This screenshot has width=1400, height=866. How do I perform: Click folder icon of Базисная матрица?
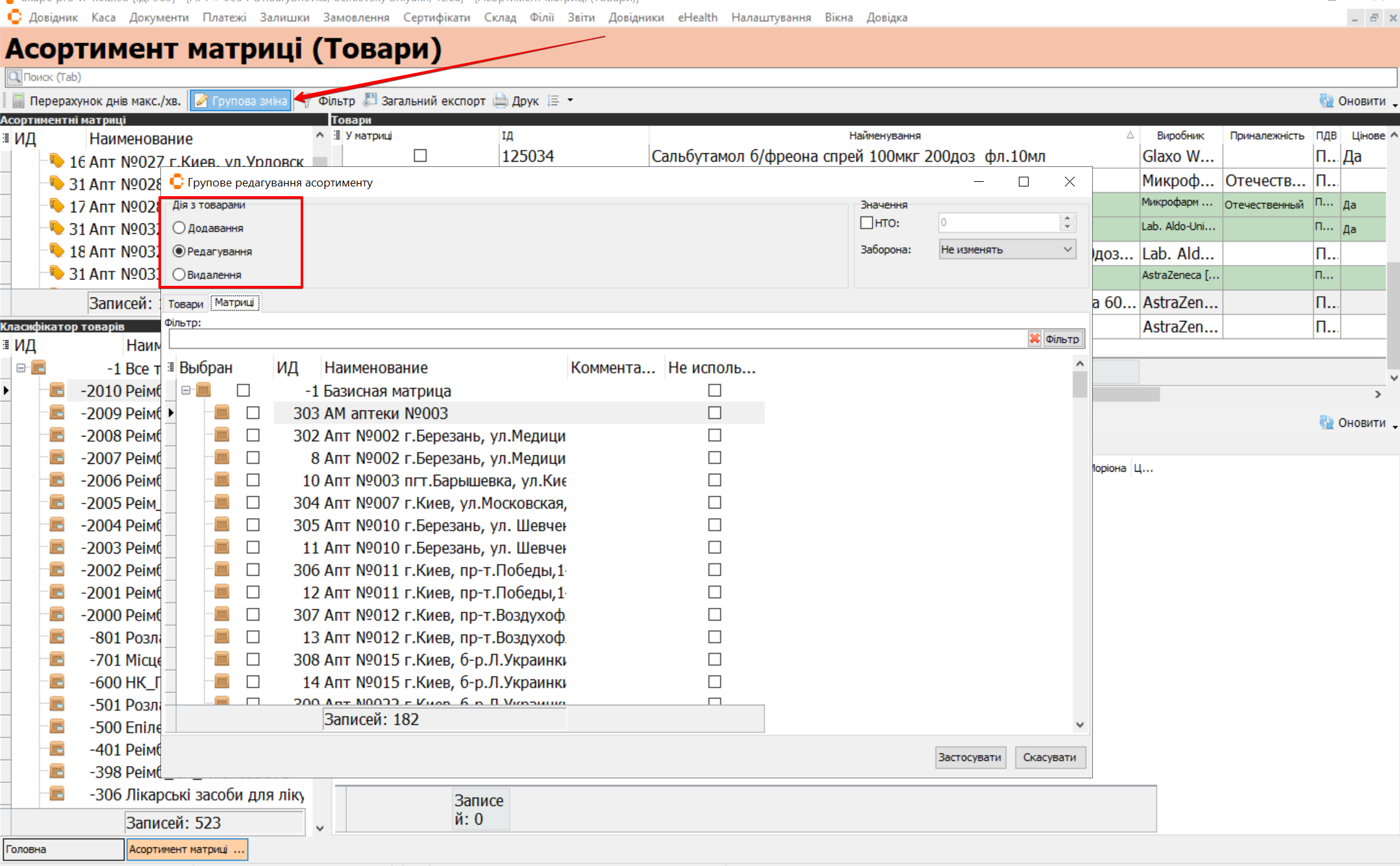click(x=204, y=390)
